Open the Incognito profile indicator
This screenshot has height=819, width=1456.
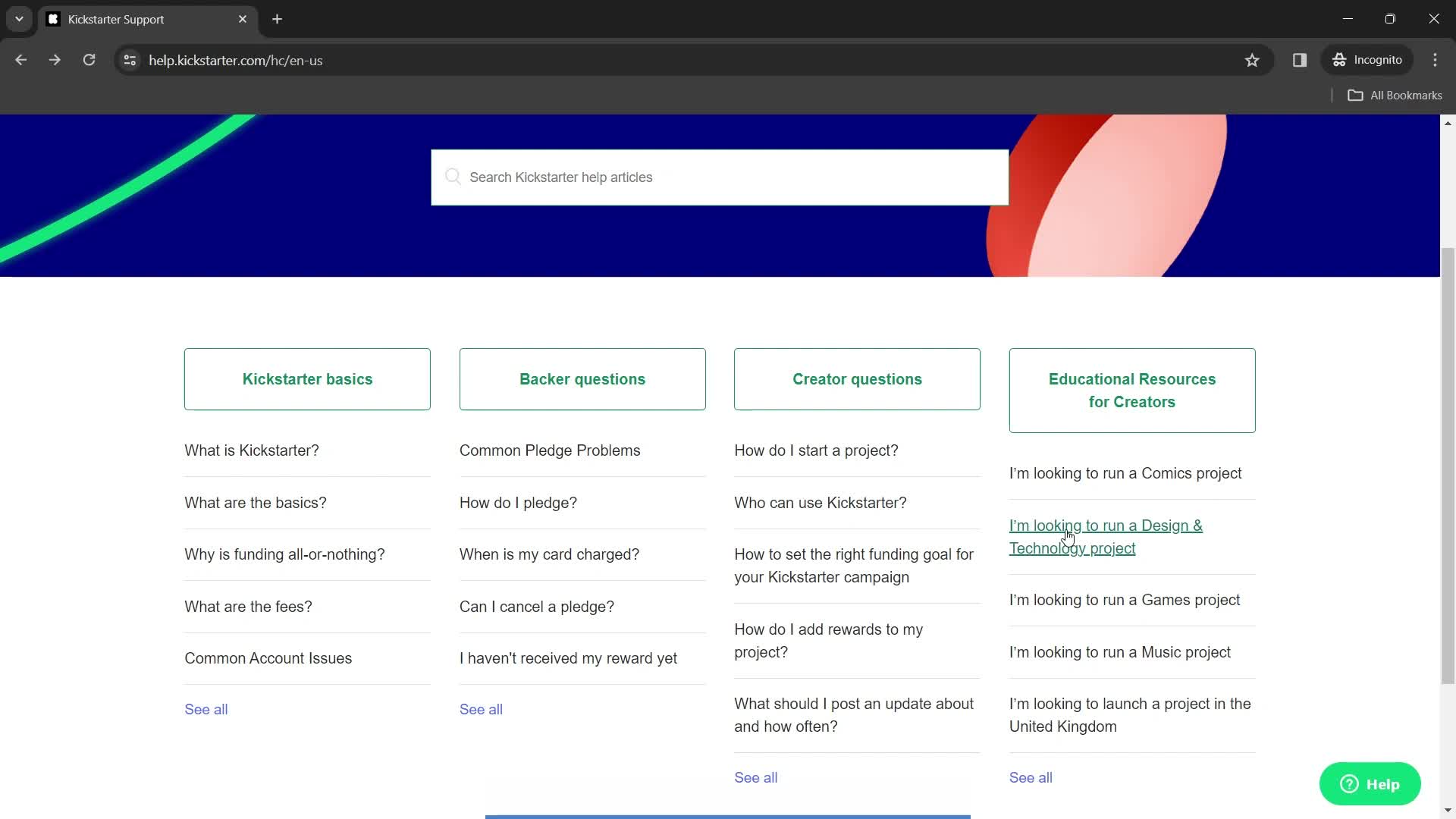click(1367, 60)
